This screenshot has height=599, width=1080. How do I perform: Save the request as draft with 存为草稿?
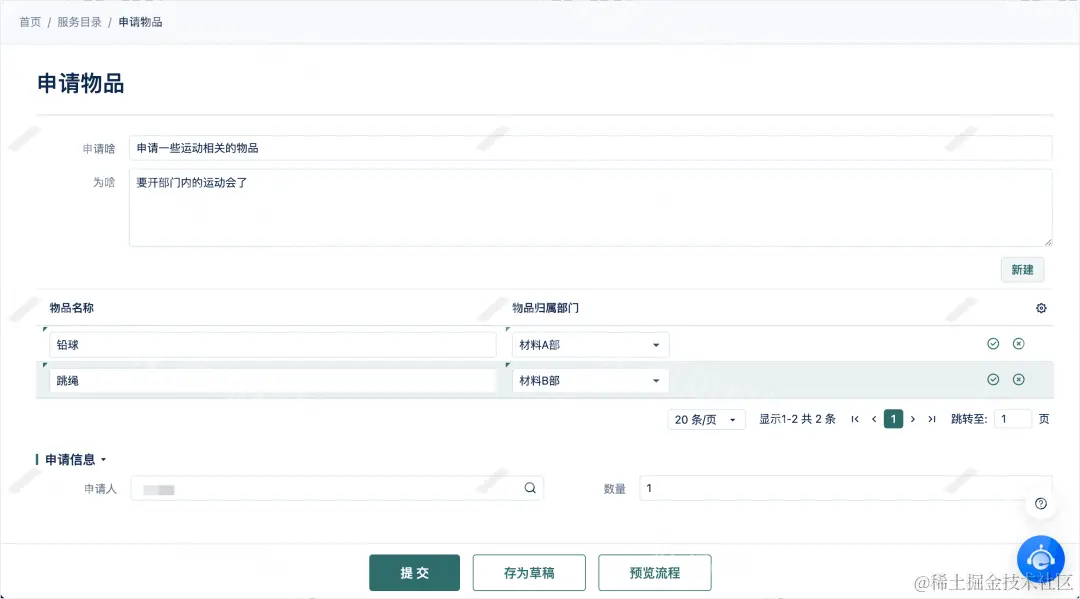pyautogui.click(x=529, y=572)
